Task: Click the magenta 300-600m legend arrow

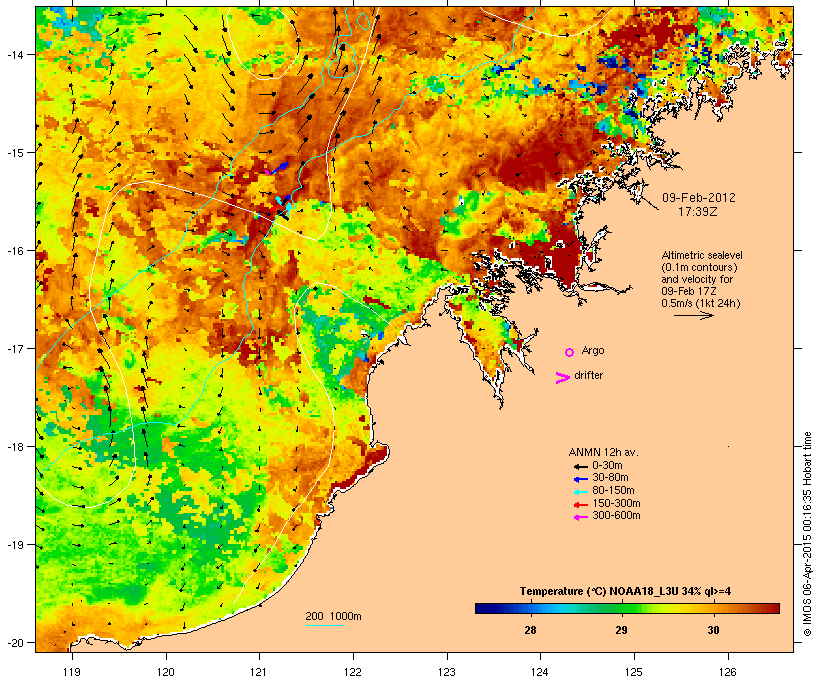Action: (x=581, y=517)
